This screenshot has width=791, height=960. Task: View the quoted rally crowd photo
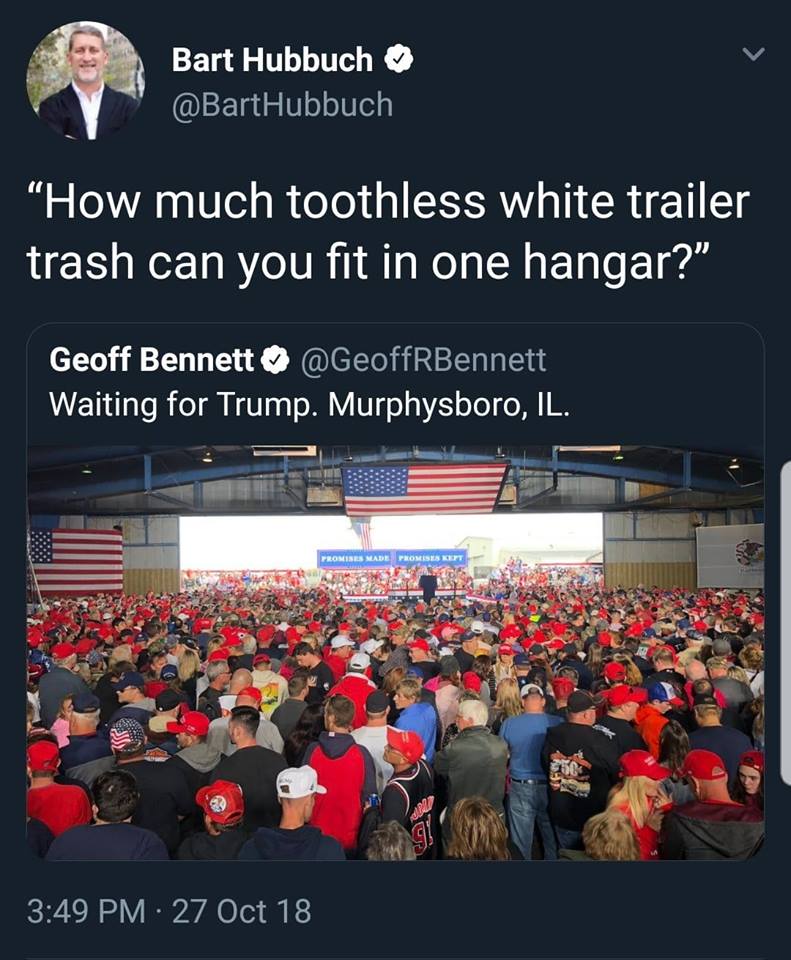tap(396, 653)
